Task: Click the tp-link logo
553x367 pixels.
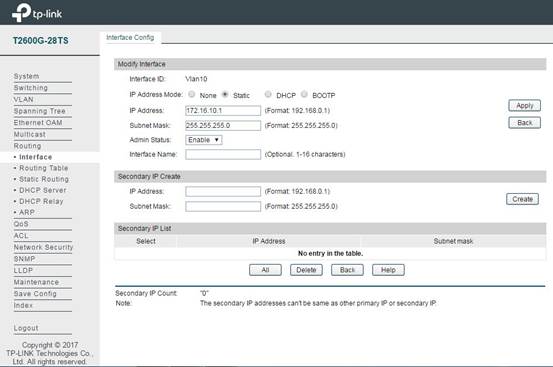Action: coord(37,13)
